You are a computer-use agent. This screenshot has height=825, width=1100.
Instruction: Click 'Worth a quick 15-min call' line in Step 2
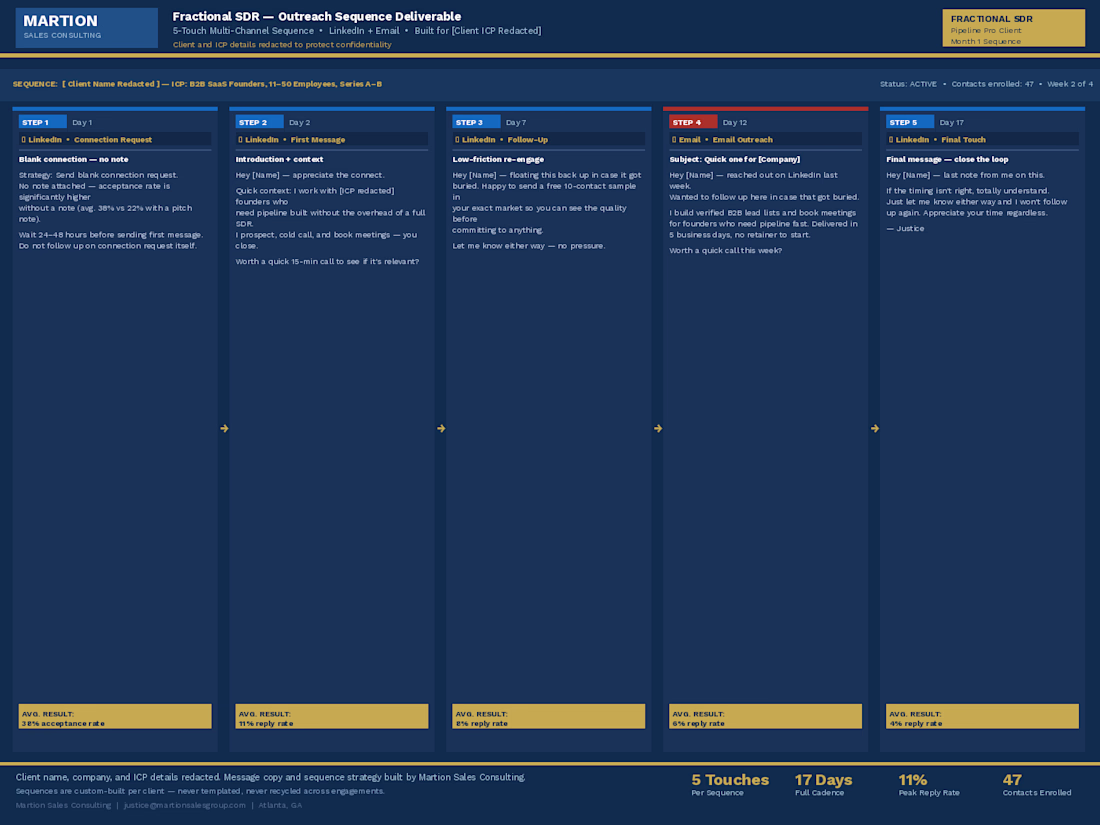tap(327, 262)
